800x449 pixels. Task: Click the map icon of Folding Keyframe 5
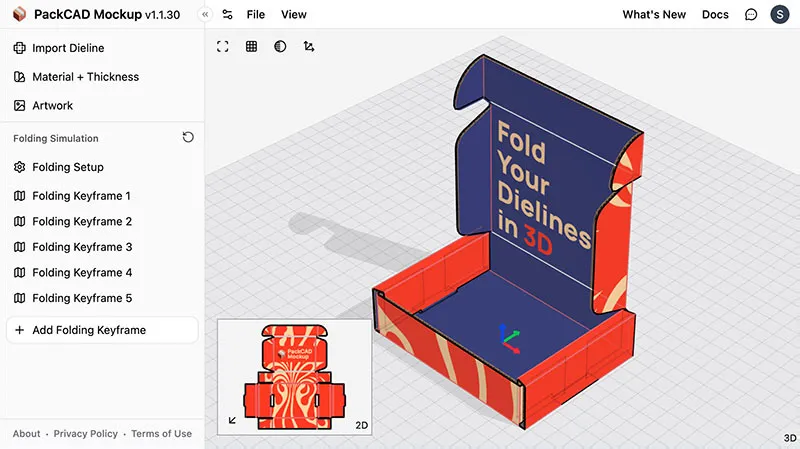[19, 298]
